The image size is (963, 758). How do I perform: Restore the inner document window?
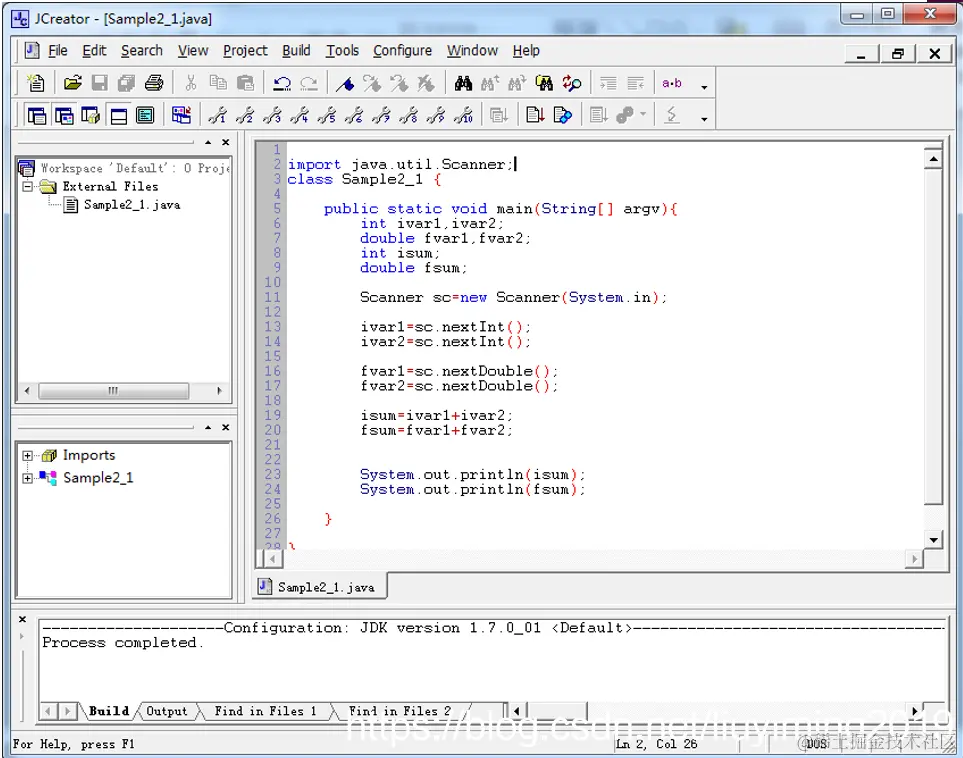pos(898,54)
